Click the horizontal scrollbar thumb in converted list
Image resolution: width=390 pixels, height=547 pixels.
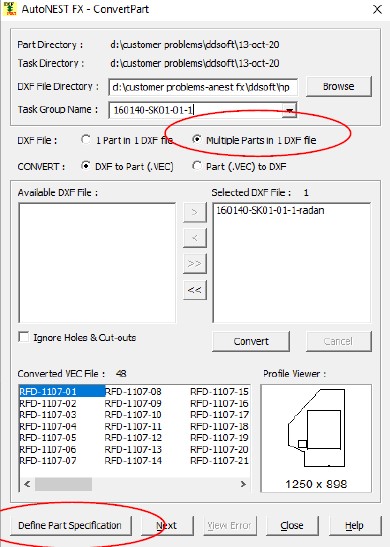pyautogui.click(x=63, y=484)
